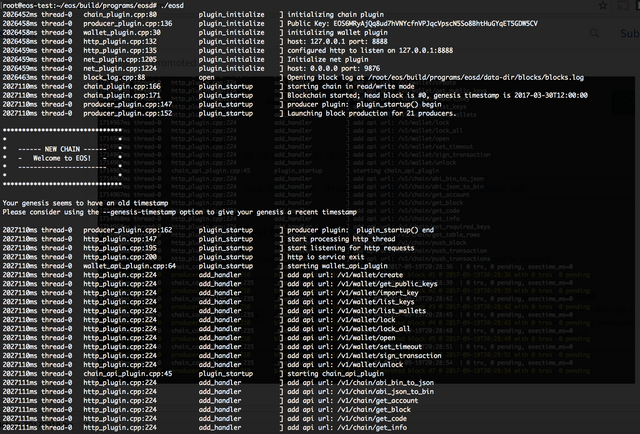
Task: Click 'http io service exit' message
Action: (326, 257)
